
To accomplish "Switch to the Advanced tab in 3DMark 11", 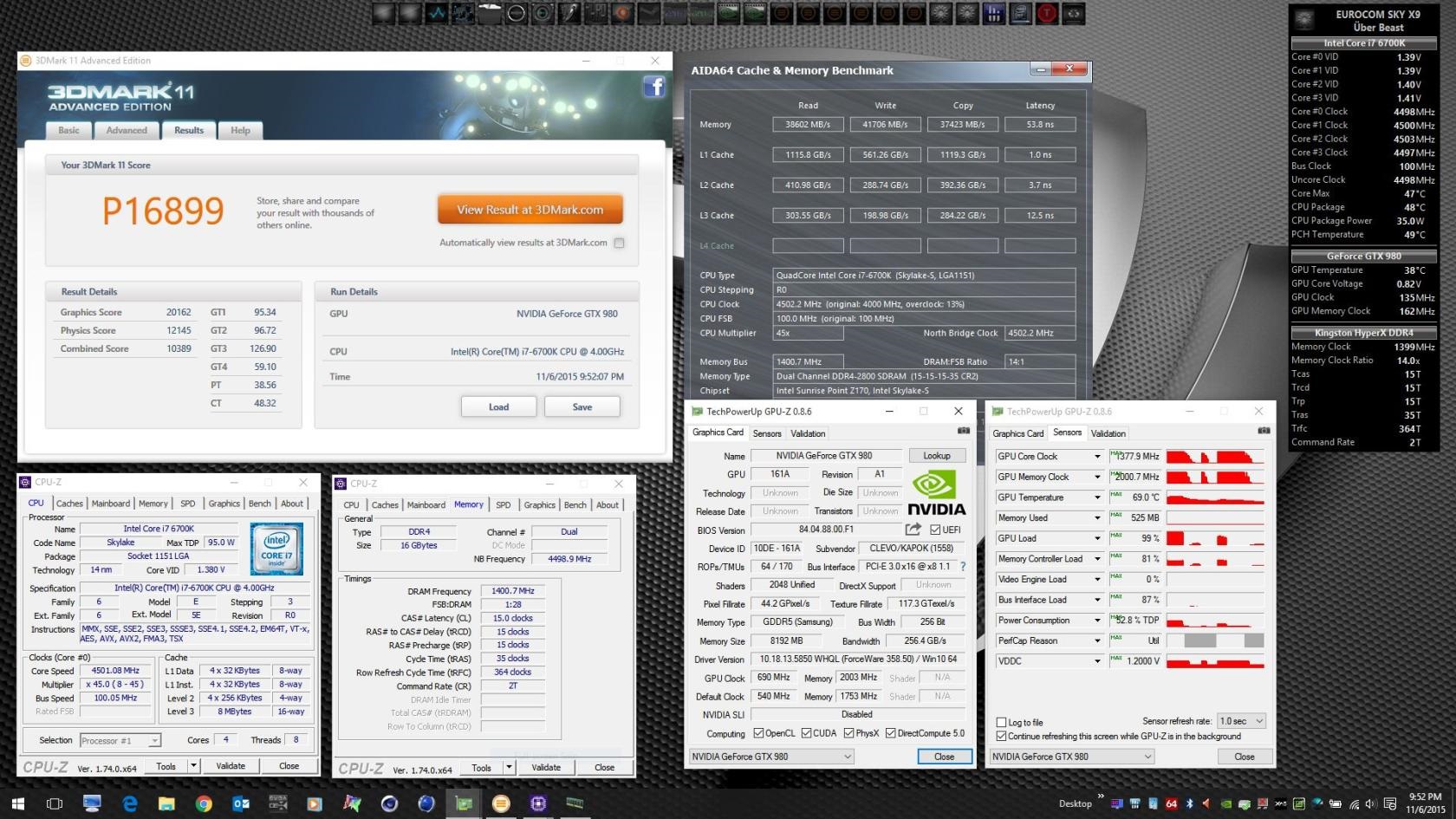I will (127, 130).
